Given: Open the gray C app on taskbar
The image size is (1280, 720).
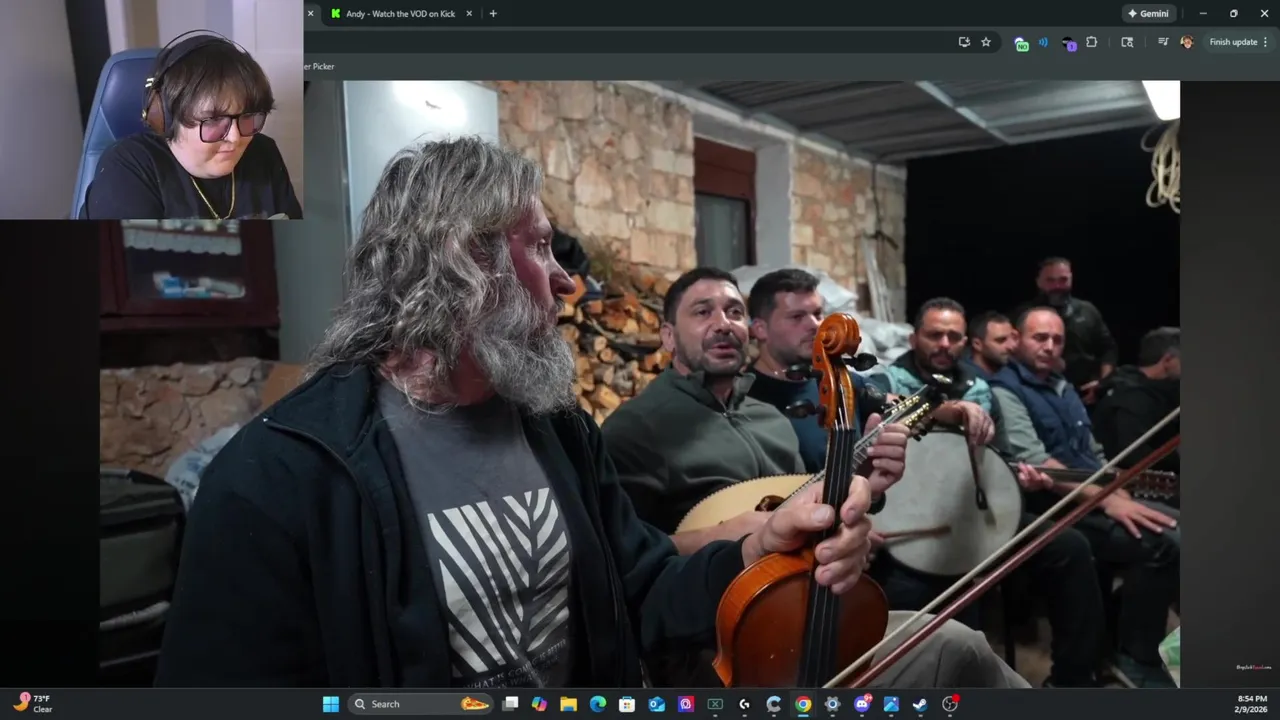Looking at the screenshot, I should [x=773, y=704].
